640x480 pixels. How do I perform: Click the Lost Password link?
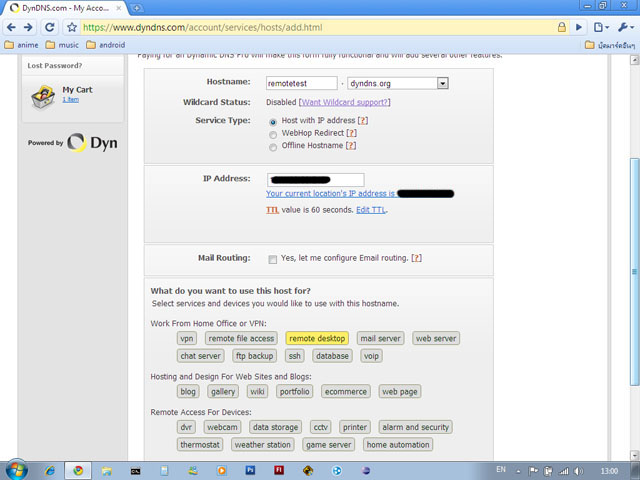55,66
